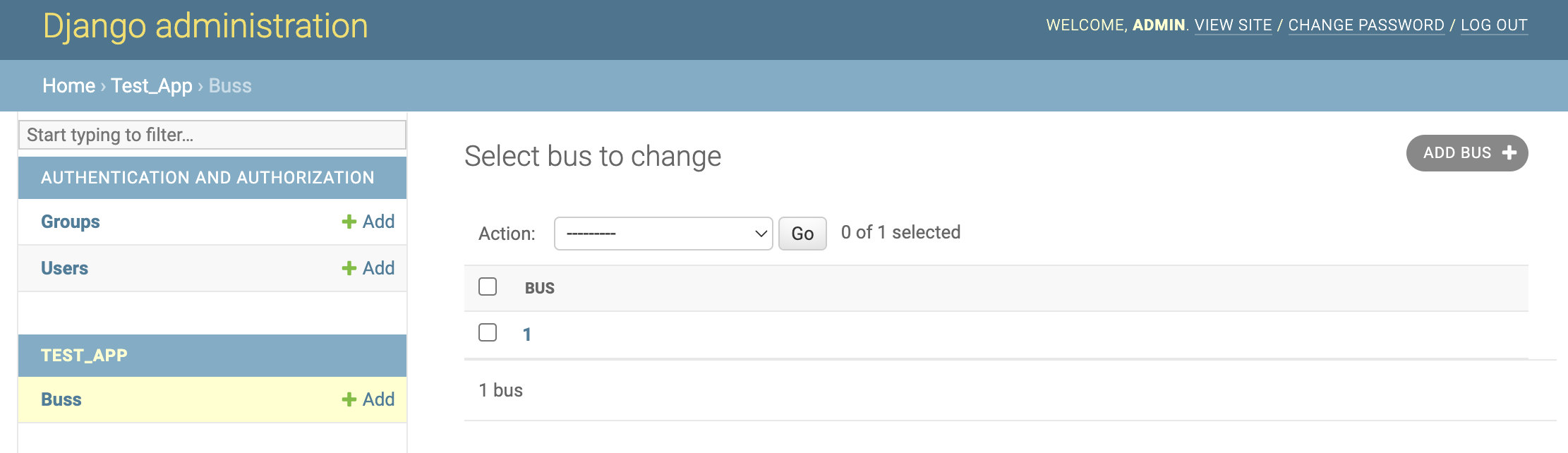Screen dimensions: 1568x453
Task: Sort by the BUS column header
Action: click(540, 288)
